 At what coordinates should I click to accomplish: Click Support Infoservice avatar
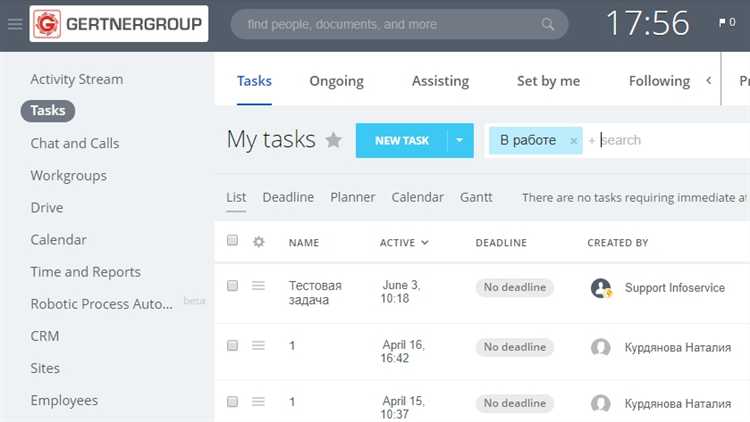pos(601,288)
